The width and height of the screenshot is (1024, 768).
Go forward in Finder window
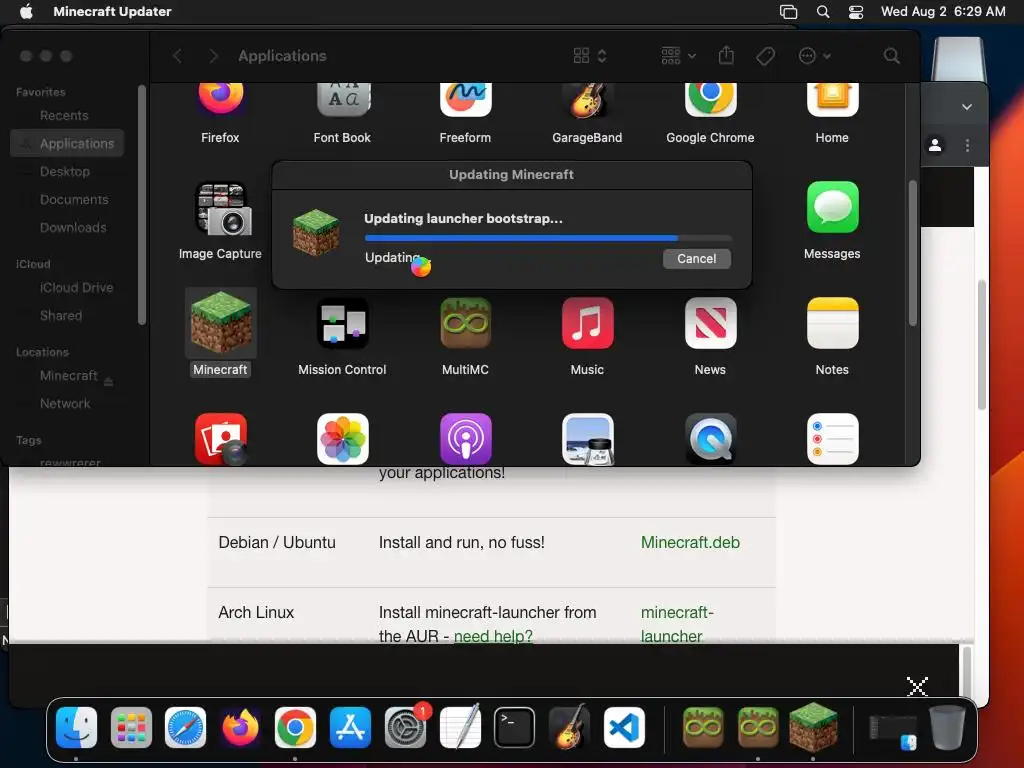[x=213, y=56]
